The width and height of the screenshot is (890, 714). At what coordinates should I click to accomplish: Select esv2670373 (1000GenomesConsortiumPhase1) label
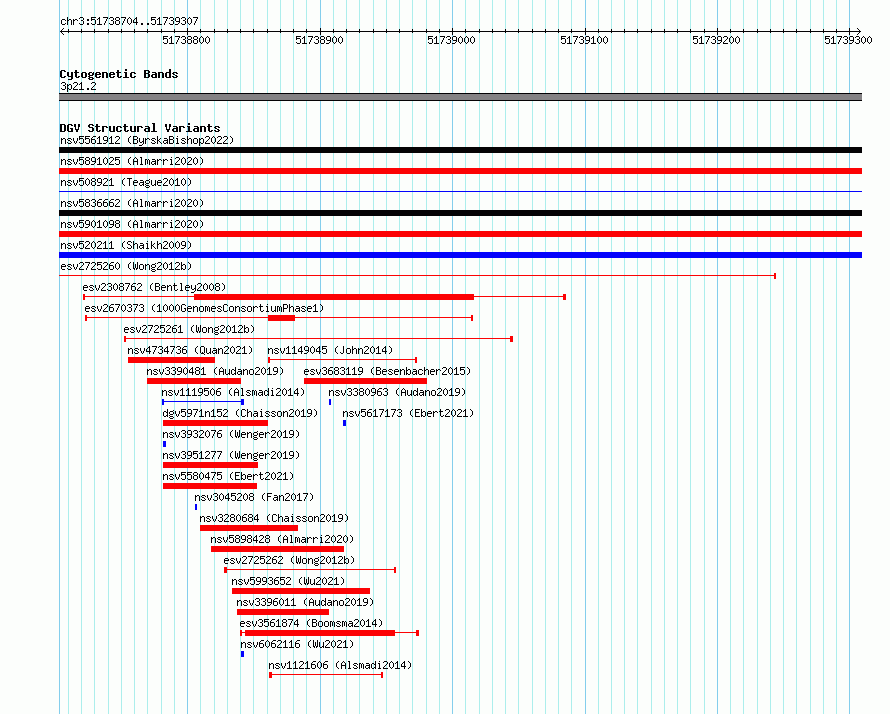click(204, 308)
